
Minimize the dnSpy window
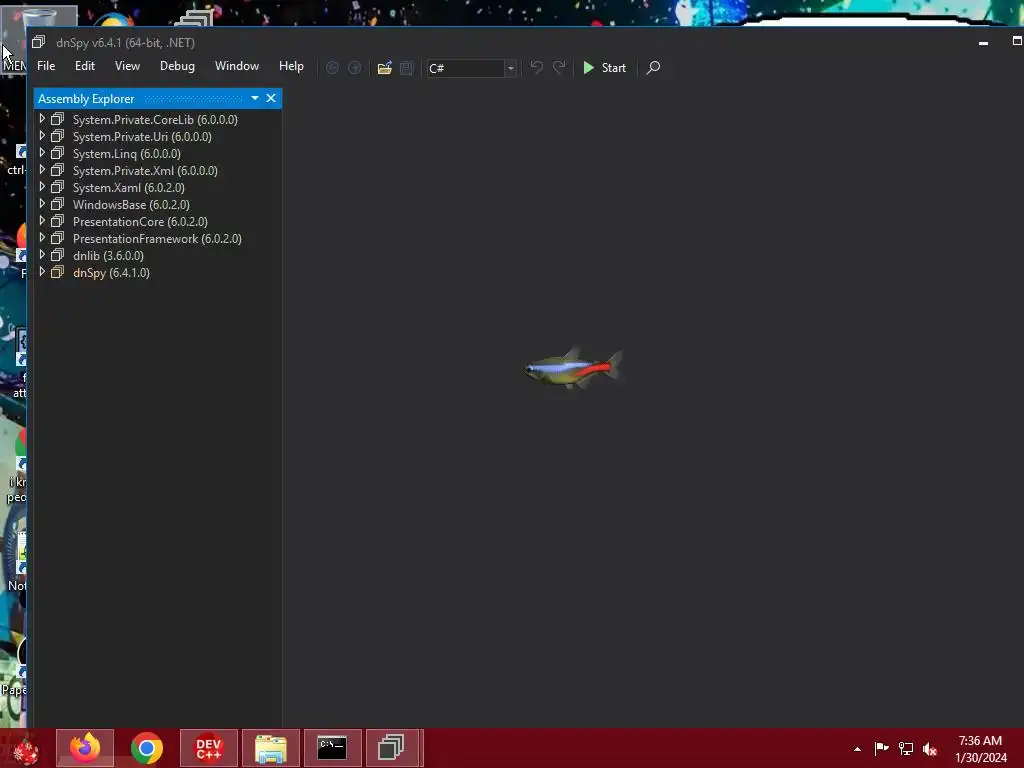click(x=984, y=42)
